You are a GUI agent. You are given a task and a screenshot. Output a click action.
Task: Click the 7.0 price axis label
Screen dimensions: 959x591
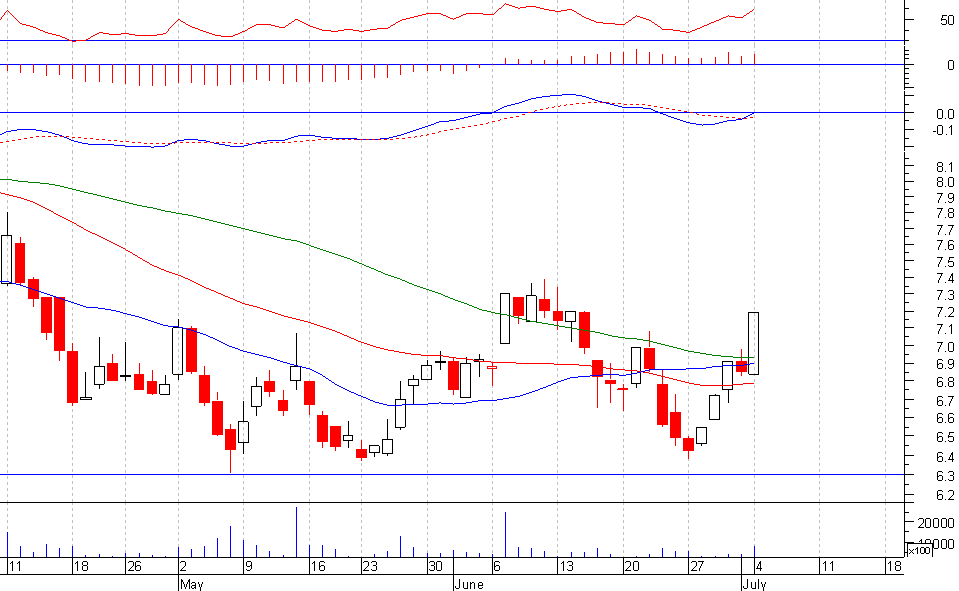[x=945, y=348]
